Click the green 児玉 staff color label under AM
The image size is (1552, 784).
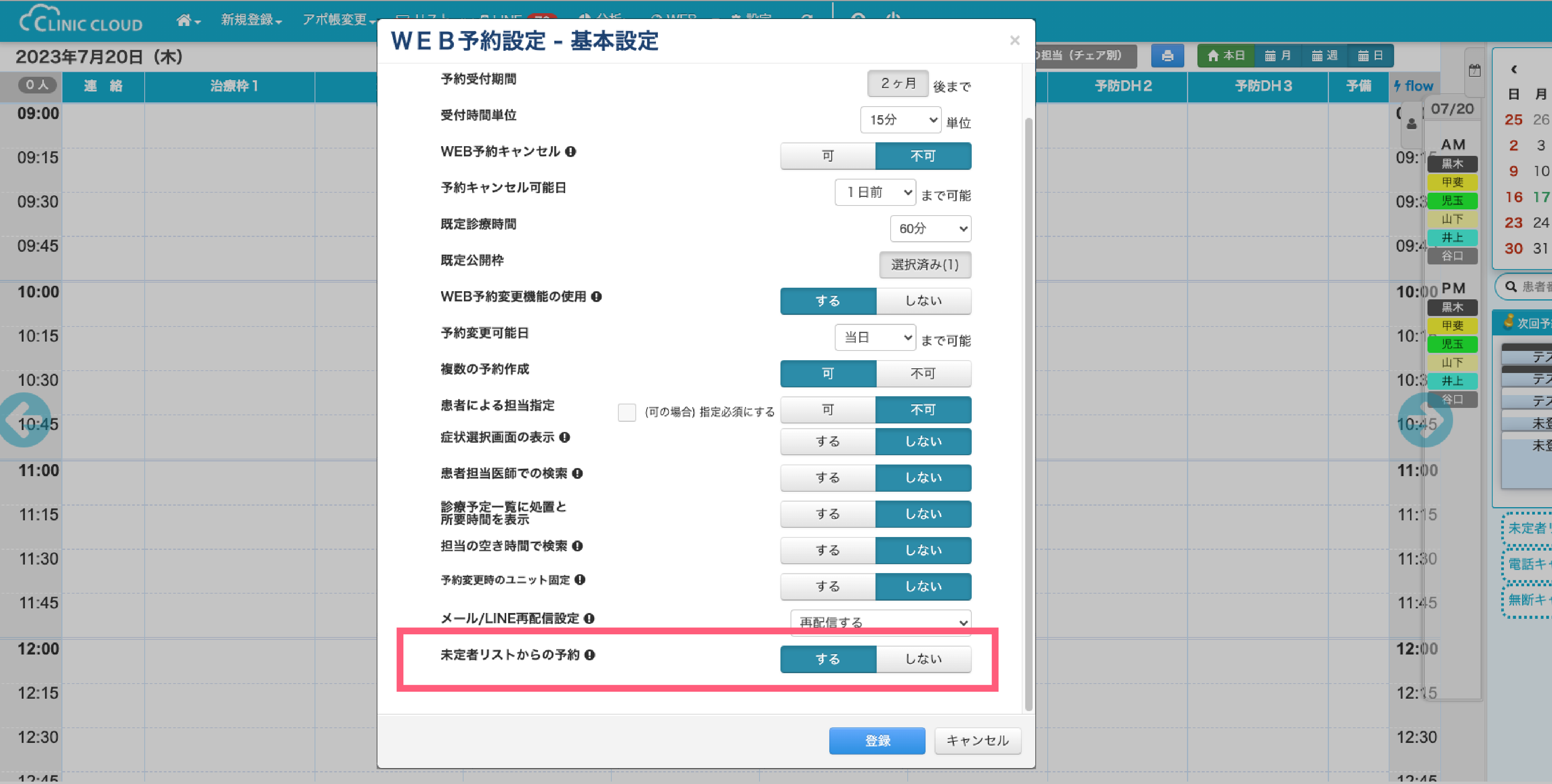pyautogui.click(x=1452, y=200)
